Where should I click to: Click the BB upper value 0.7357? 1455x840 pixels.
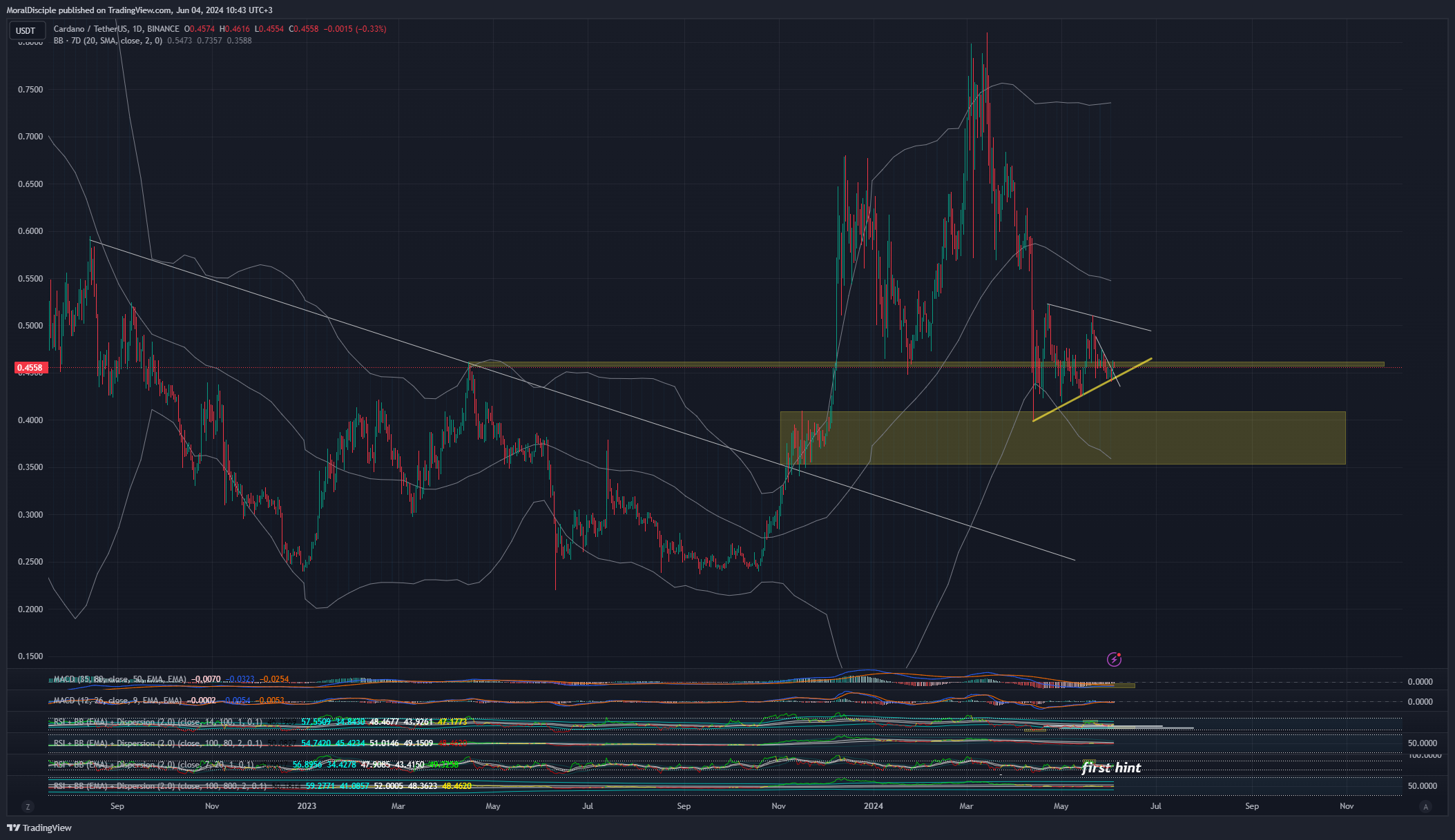209,41
